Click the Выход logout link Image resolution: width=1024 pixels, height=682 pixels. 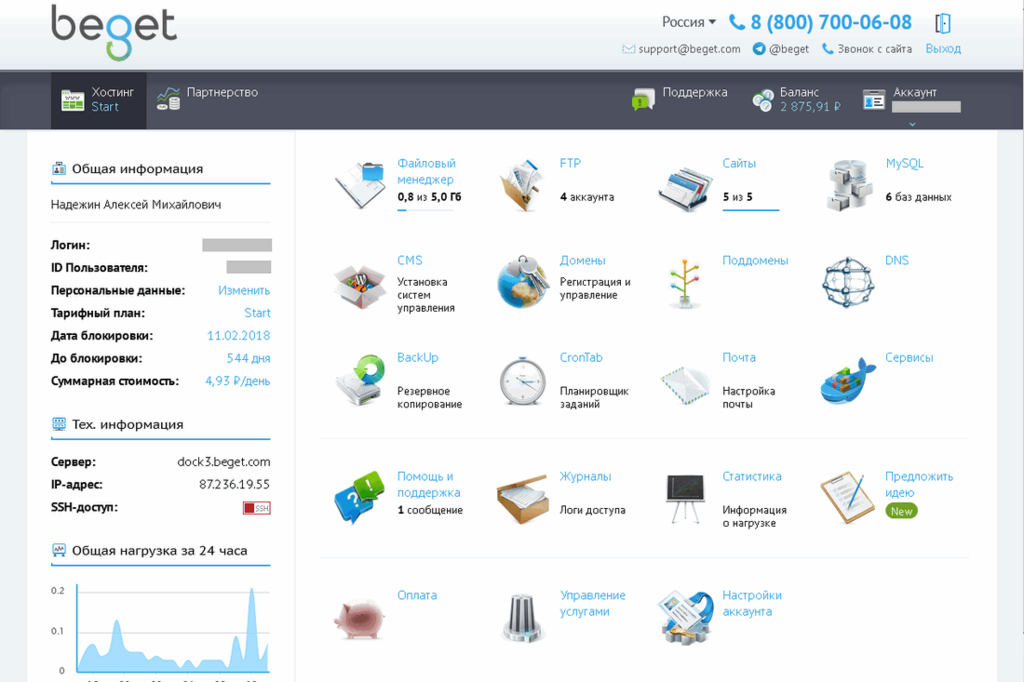click(943, 48)
